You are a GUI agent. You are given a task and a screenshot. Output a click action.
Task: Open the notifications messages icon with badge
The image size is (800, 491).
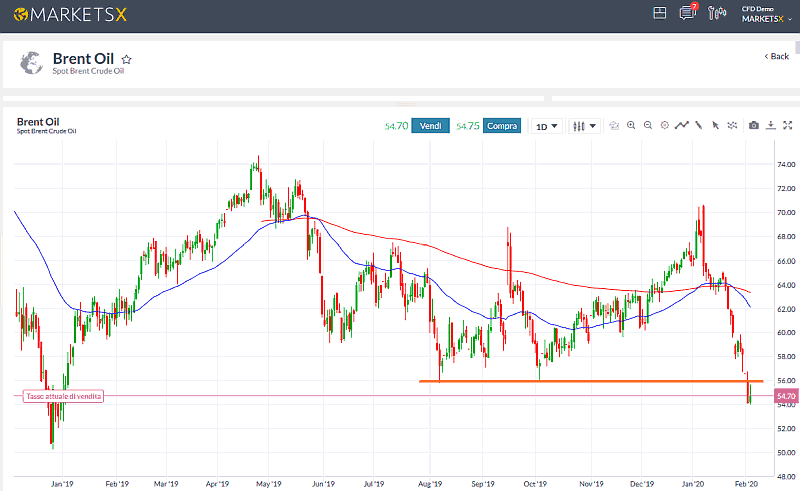[687, 13]
